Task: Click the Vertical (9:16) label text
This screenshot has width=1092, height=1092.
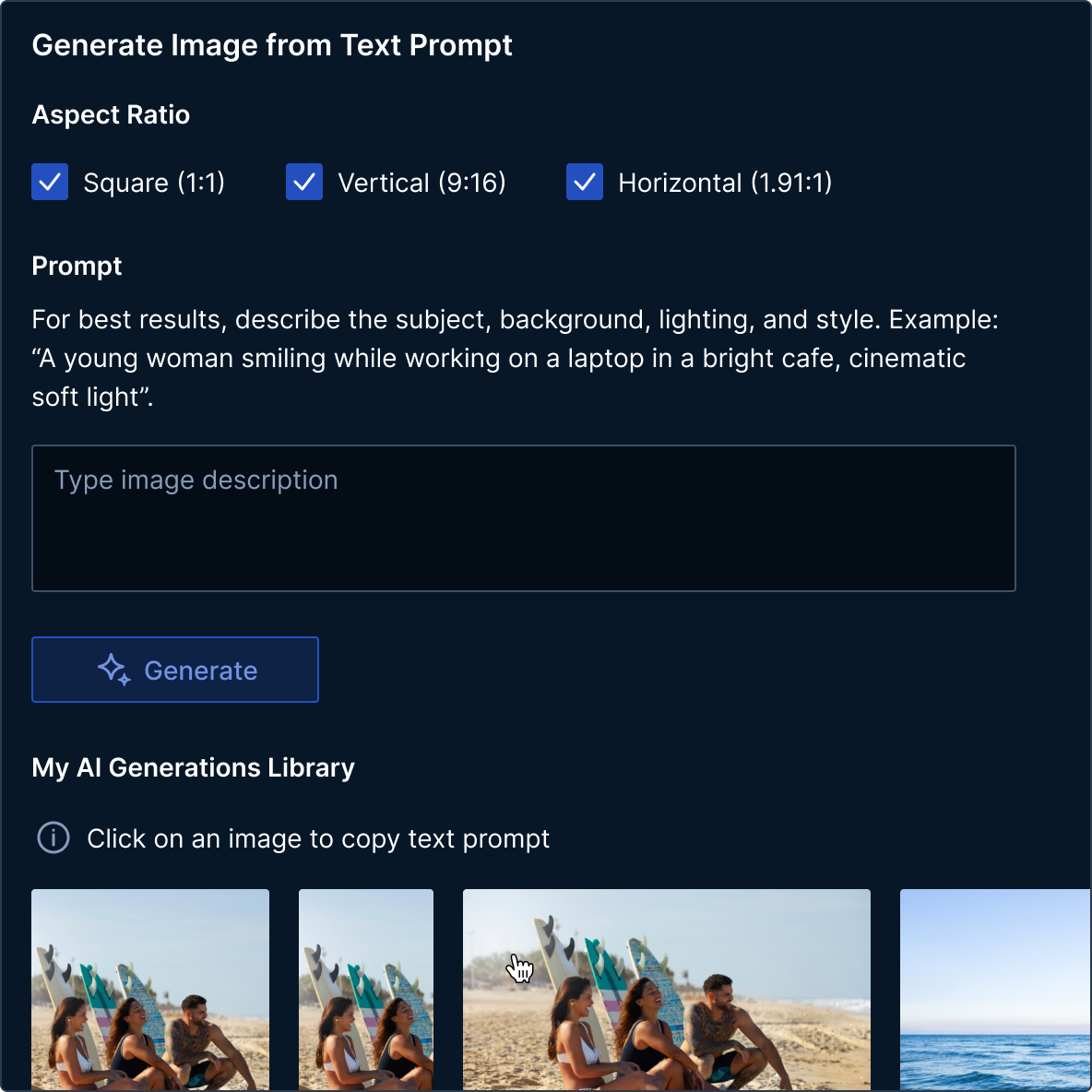Action: 422,182
